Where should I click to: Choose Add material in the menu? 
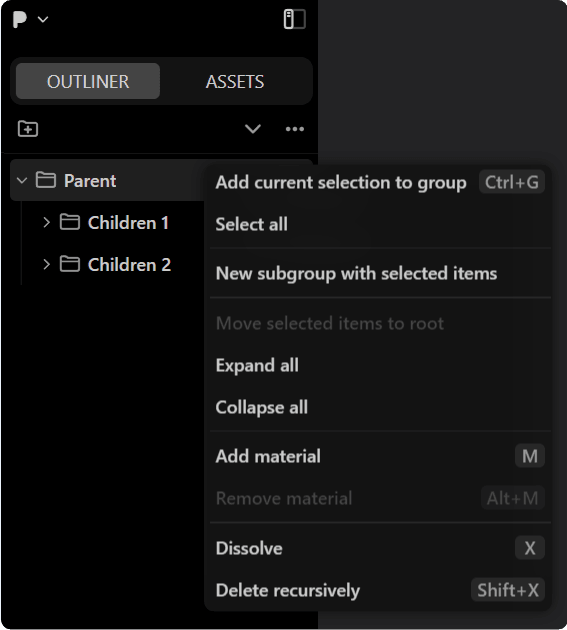tap(380, 456)
